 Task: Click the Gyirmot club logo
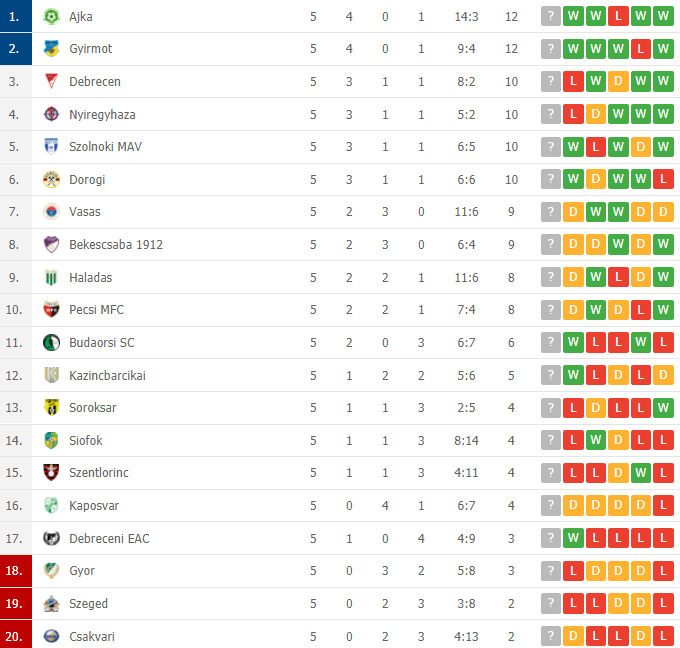click(51, 49)
